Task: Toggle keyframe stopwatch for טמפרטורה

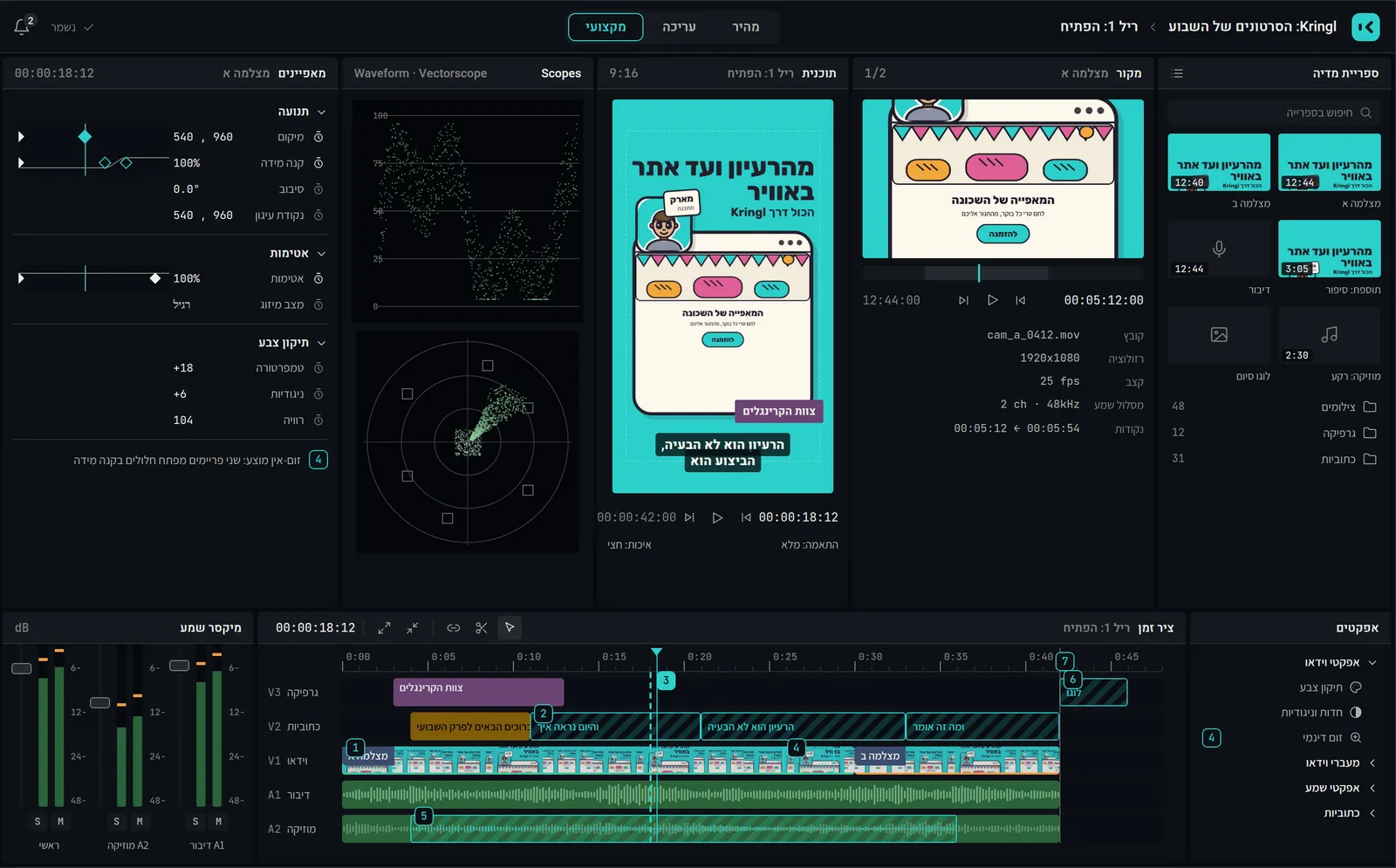Action: [x=318, y=368]
